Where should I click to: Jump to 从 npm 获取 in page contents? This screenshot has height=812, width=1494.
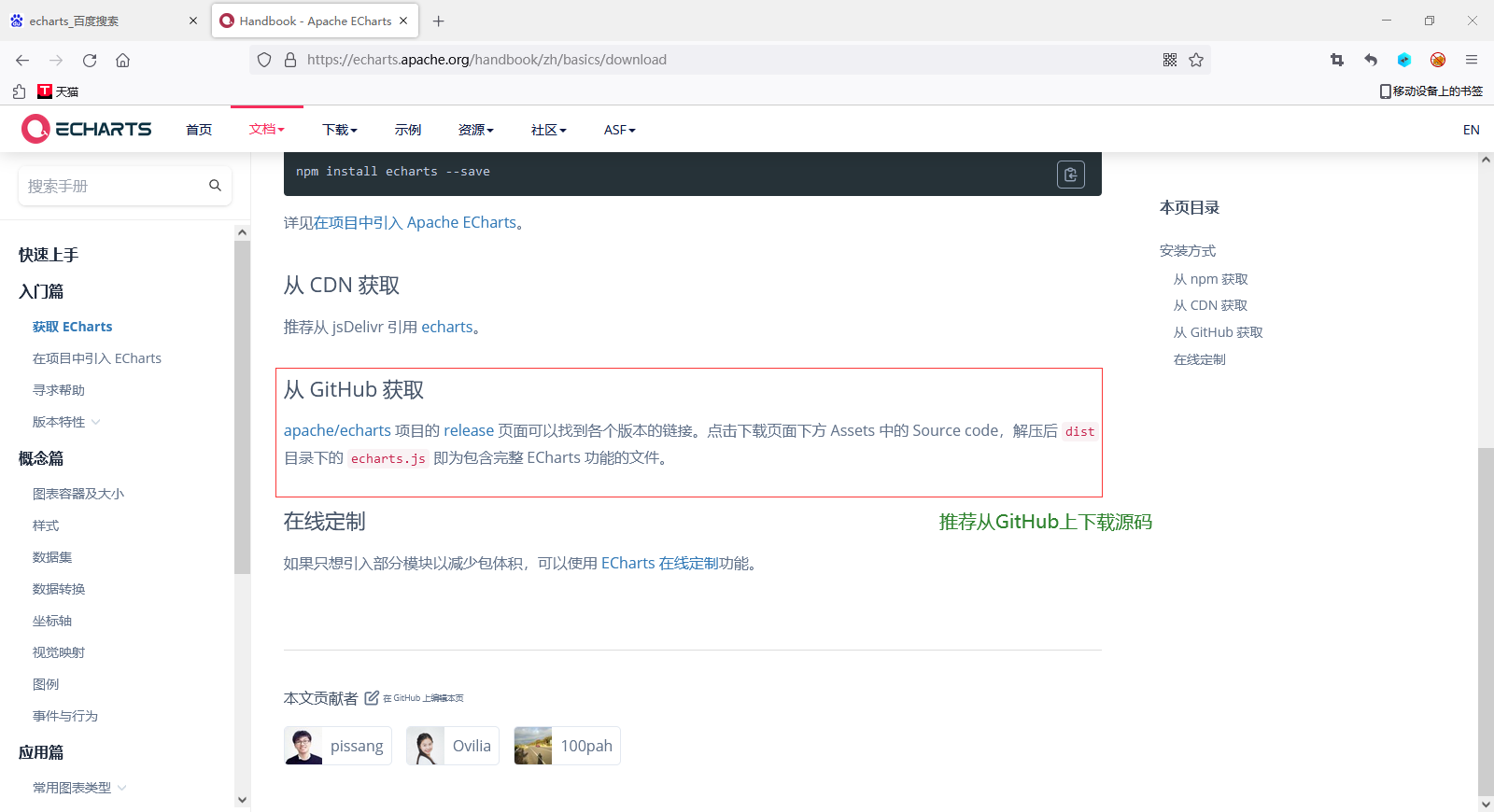[x=1210, y=279]
